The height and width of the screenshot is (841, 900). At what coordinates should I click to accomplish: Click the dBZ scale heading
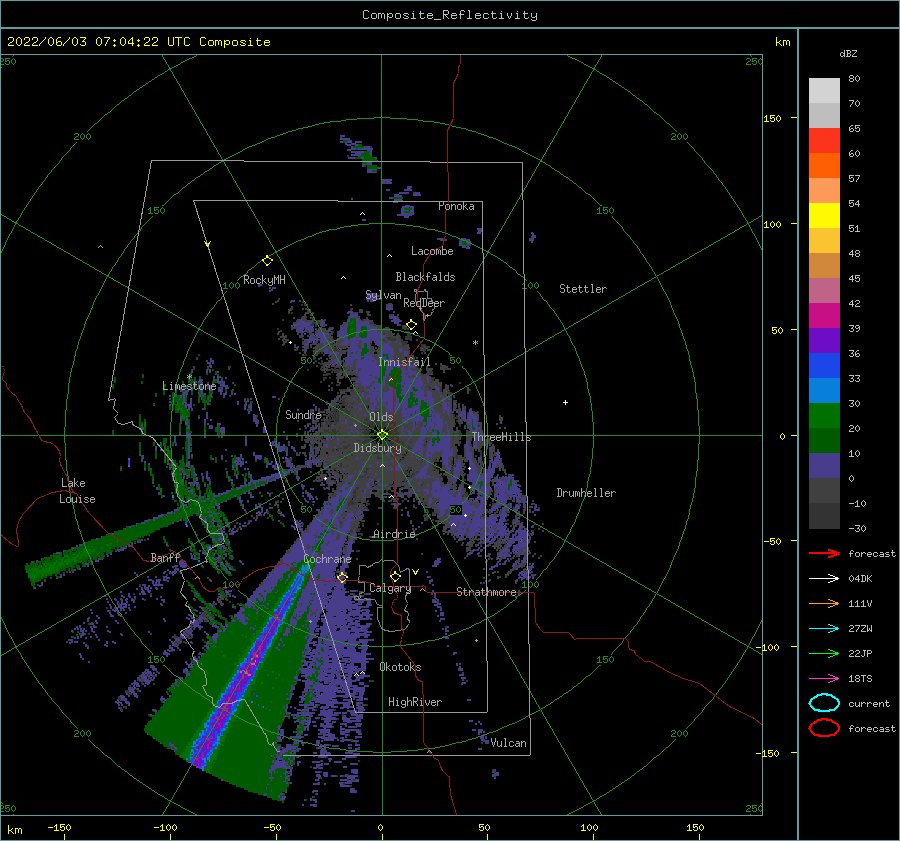click(848, 53)
